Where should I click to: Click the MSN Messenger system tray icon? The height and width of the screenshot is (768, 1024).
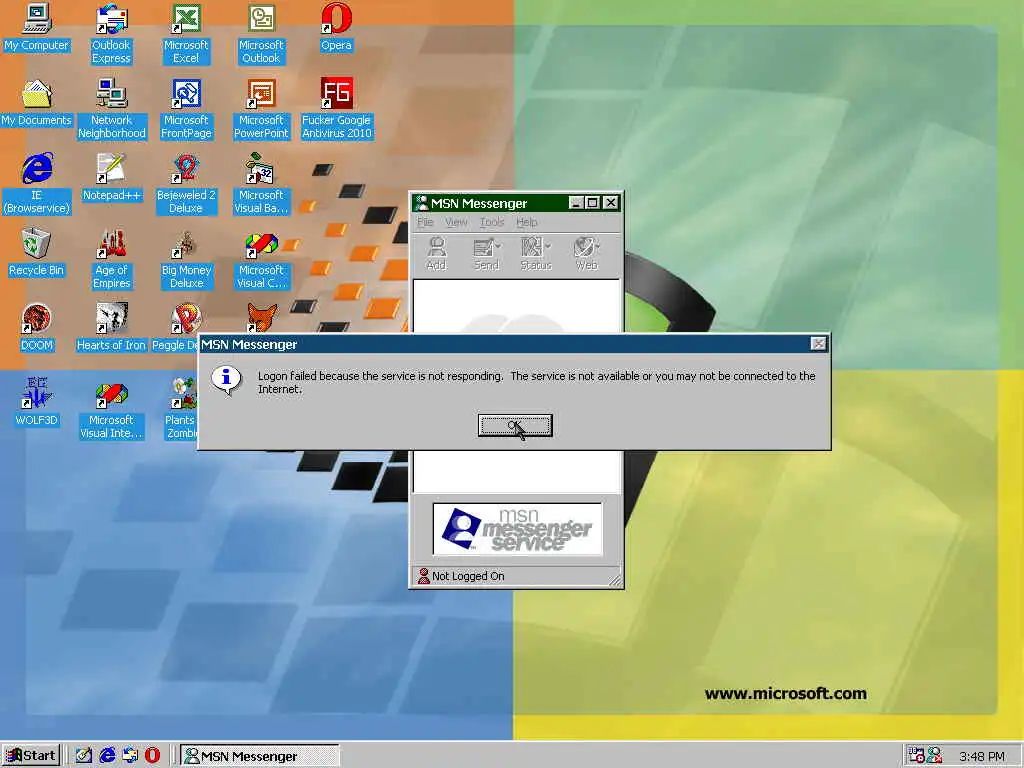tap(935, 756)
